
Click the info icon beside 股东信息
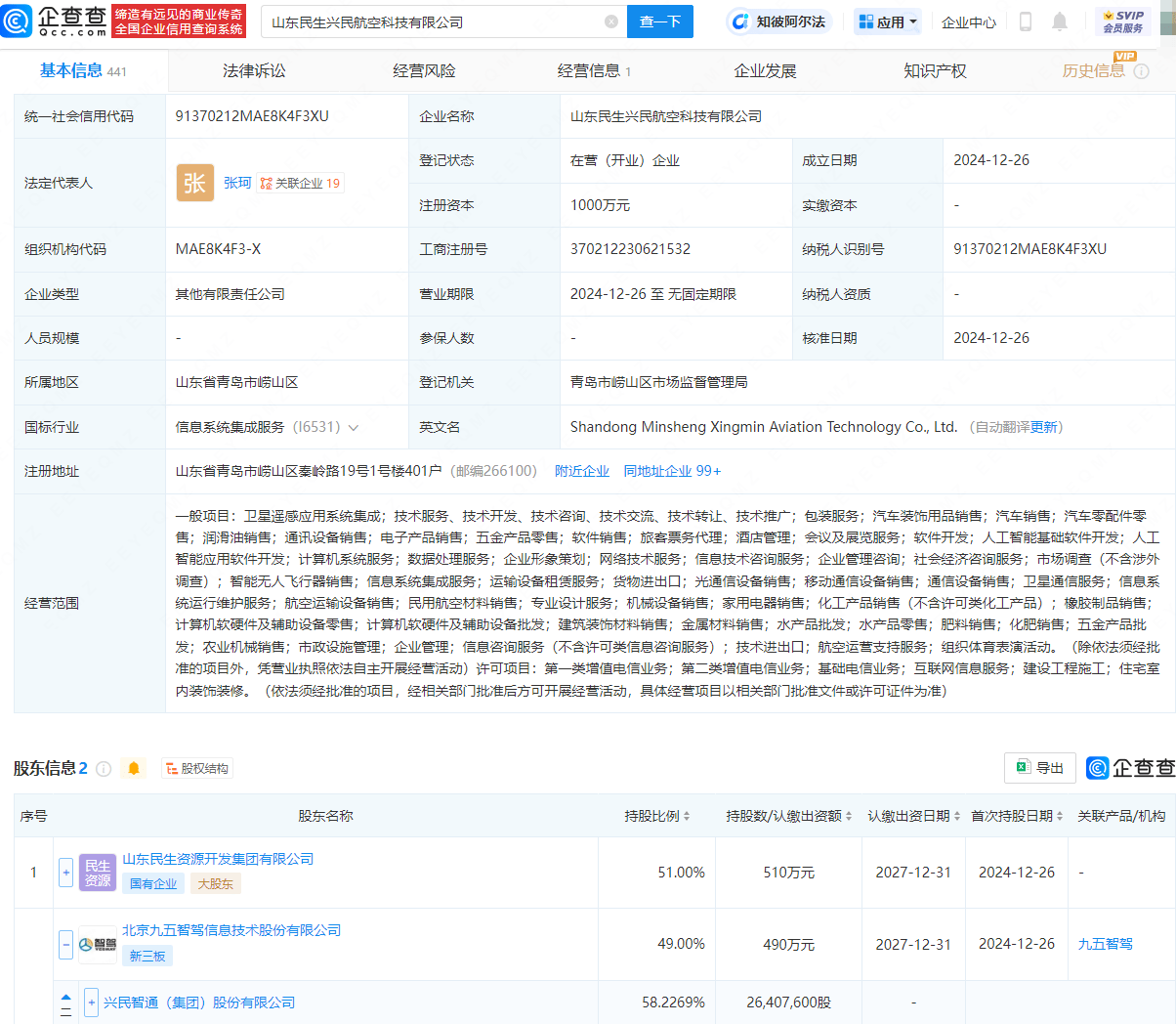coord(104,769)
